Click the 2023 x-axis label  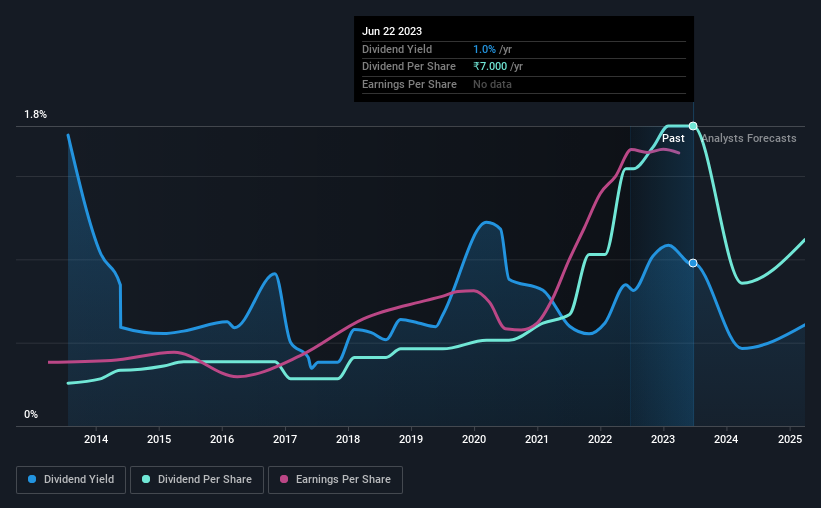(x=663, y=439)
